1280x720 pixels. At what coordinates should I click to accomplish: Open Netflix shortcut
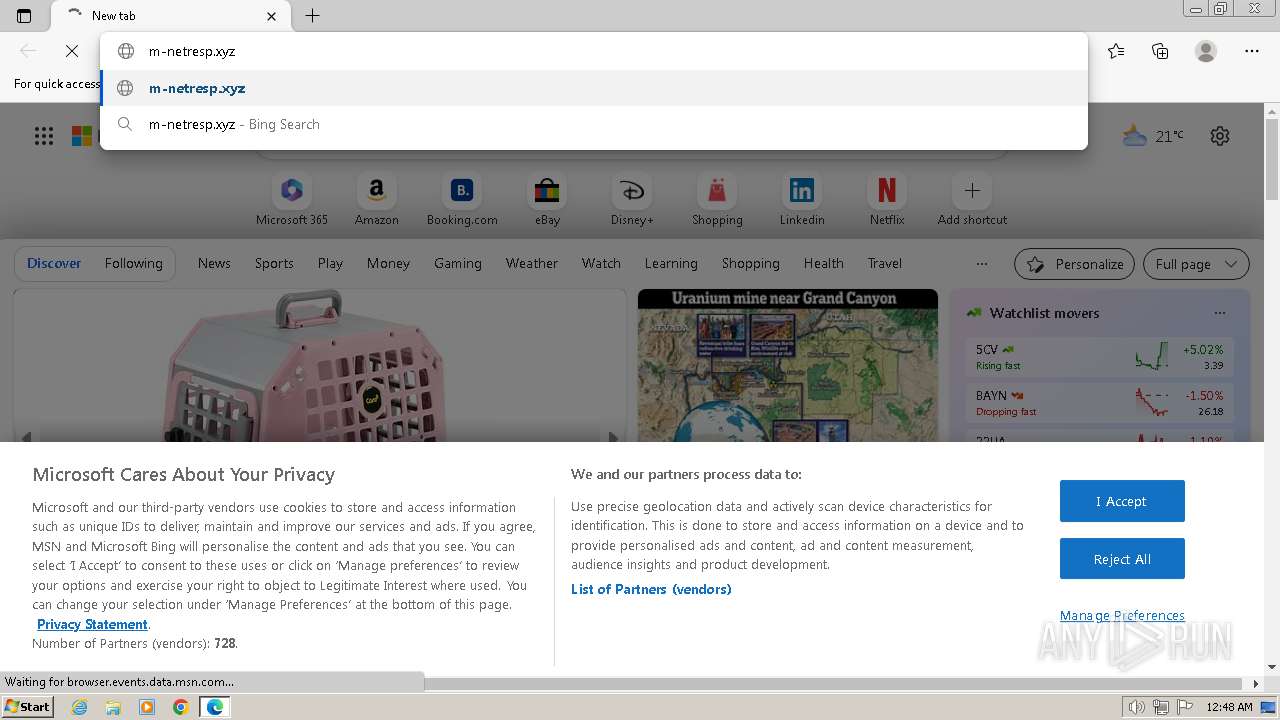[x=887, y=200]
